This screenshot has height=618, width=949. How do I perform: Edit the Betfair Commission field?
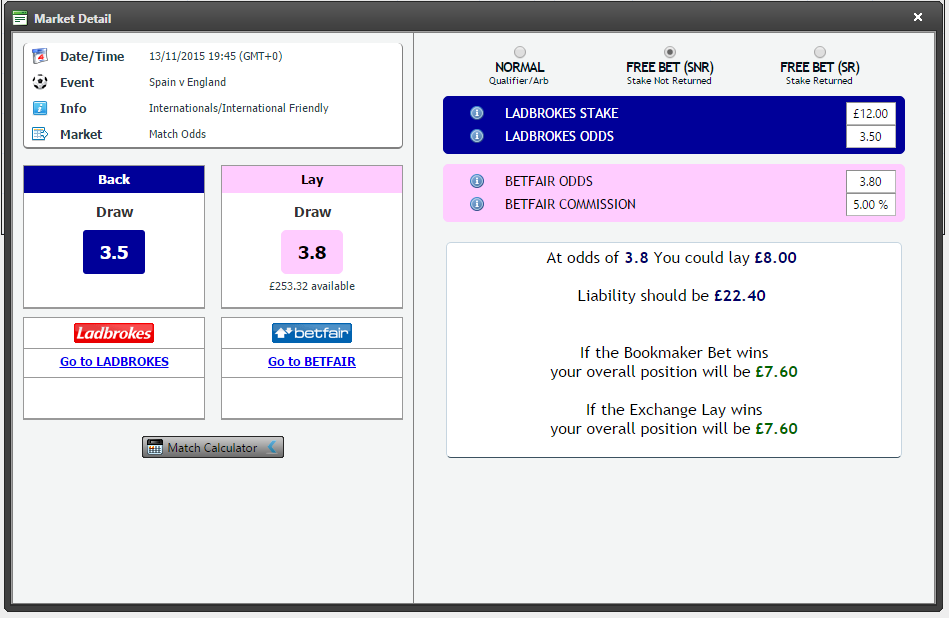click(x=870, y=204)
